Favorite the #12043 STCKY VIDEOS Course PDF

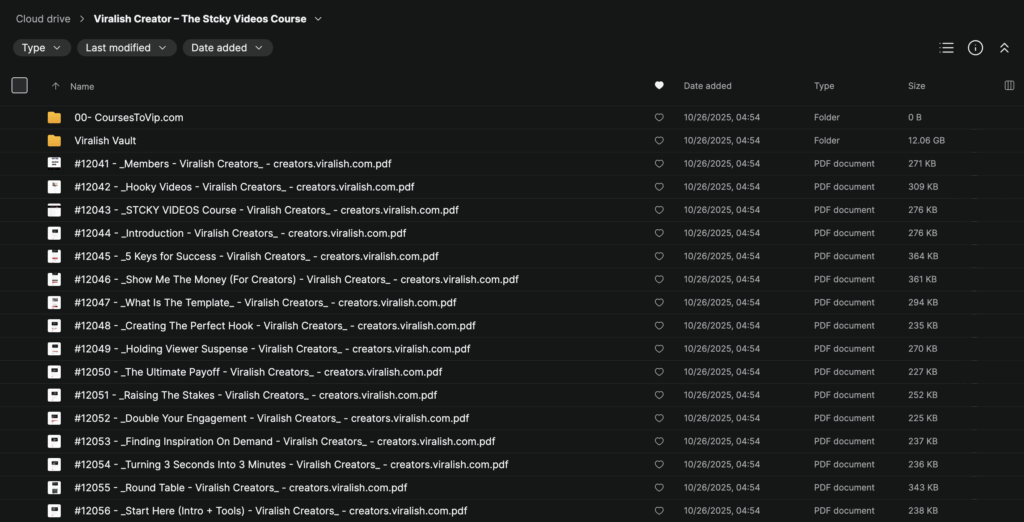[659, 210]
